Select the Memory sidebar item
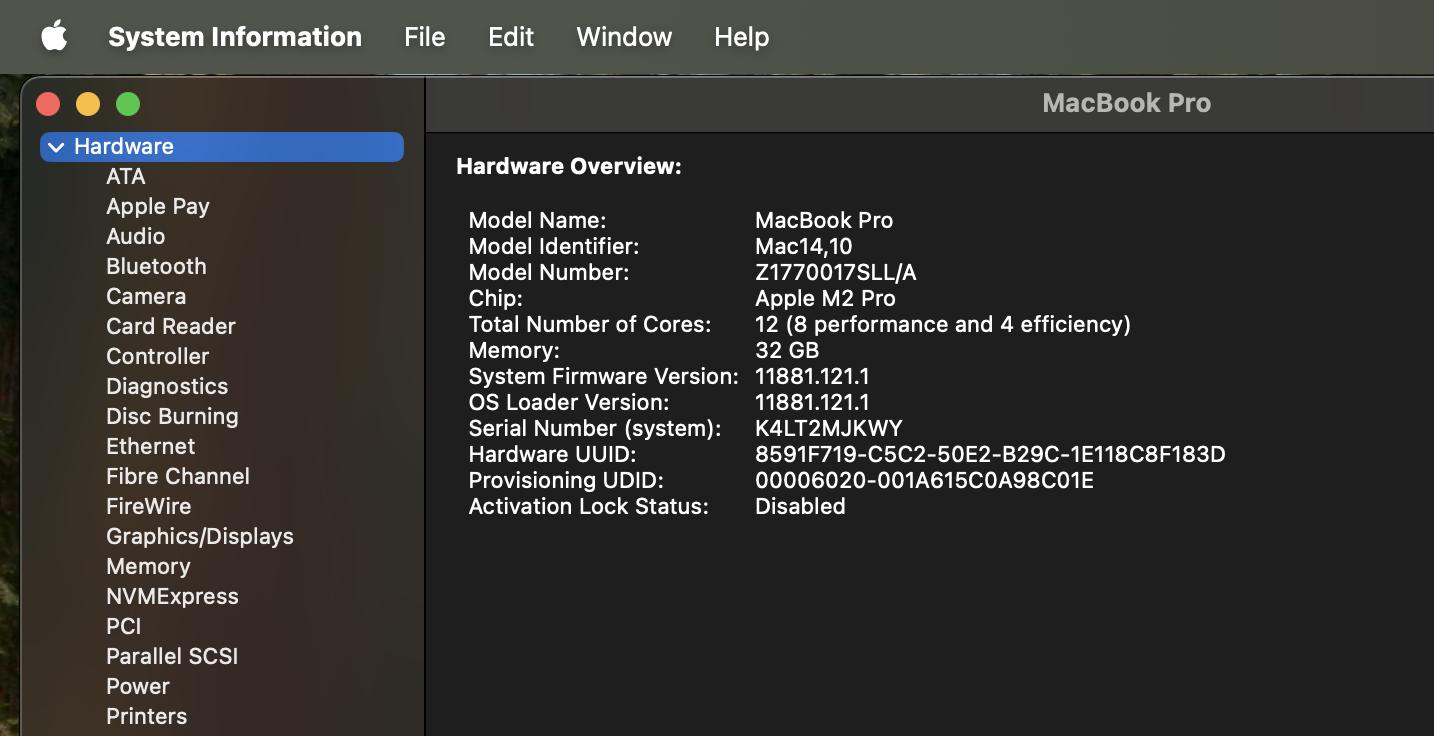This screenshot has height=736, width=1434. 148,566
